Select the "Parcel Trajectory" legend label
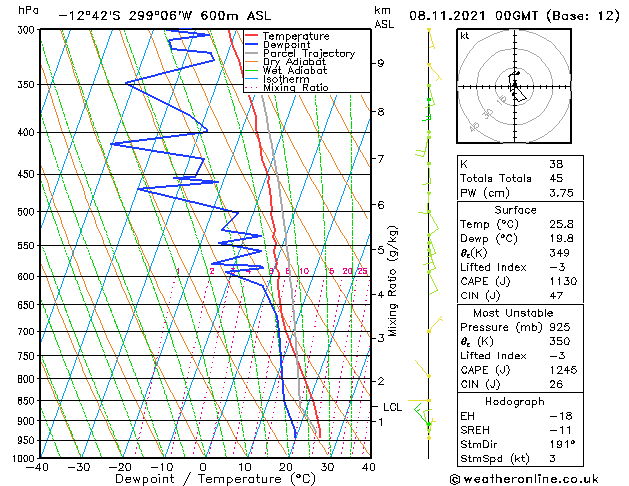 click(309, 53)
